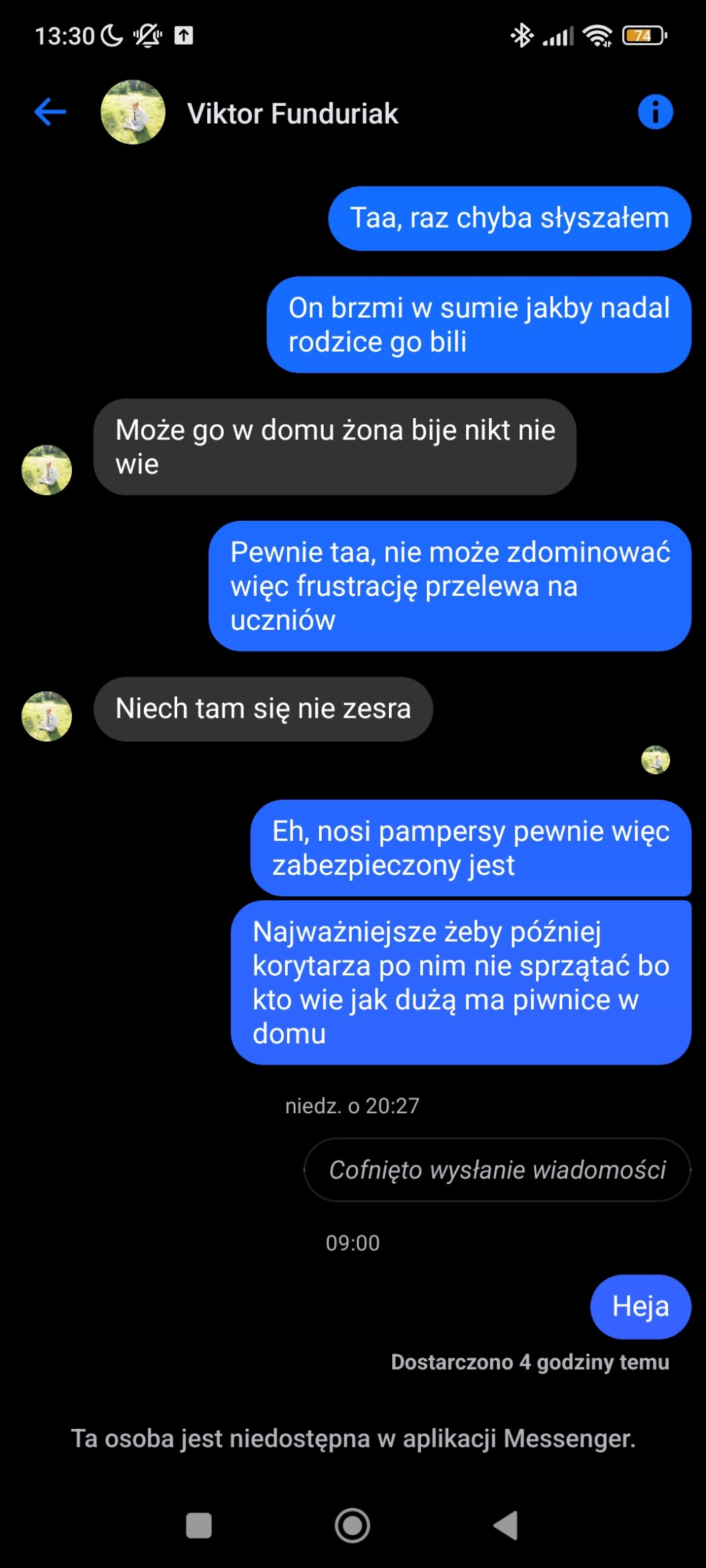Tap the "Dostarczono 4 godziny temu" status
The width and height of the screenshot is (706, 1568).
coord(530,1362)
